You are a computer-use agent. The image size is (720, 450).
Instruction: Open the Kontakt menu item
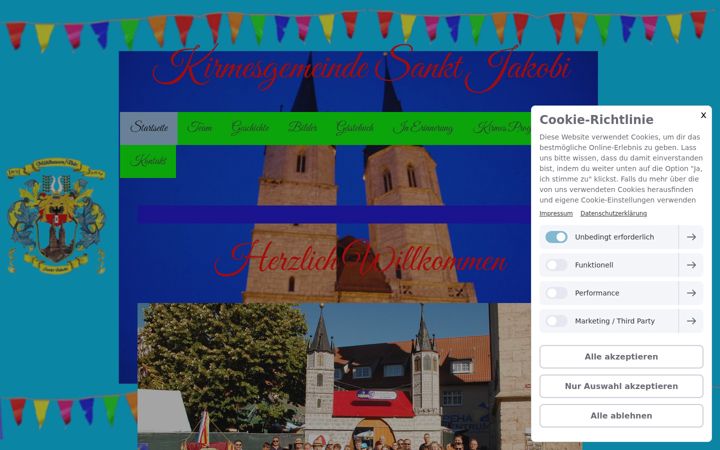pos(148,161)
